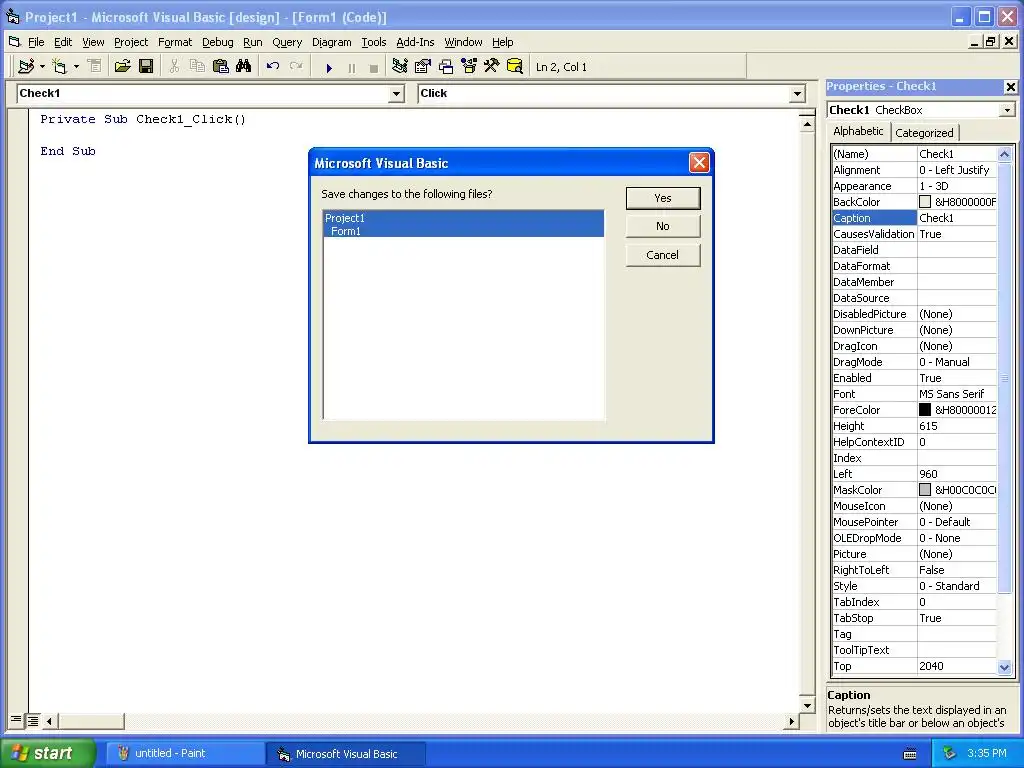Image resolution: width=1024 pixels, height=768 pixels.
Task: Select the Font property row
Action: (x=914, y=394)
